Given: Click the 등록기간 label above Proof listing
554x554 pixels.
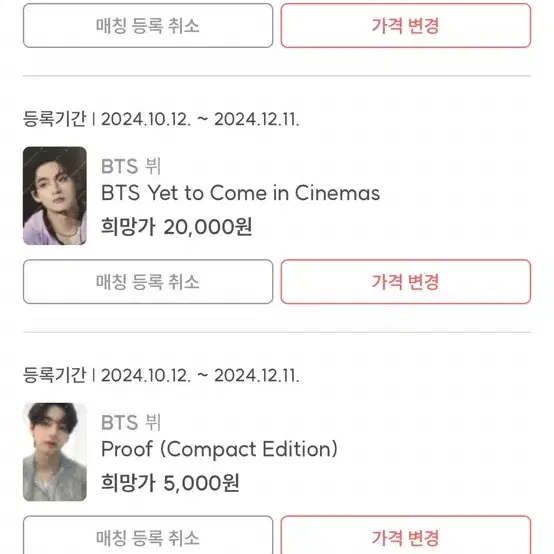Looking at the screenshot, I should (x=54, y=375).
